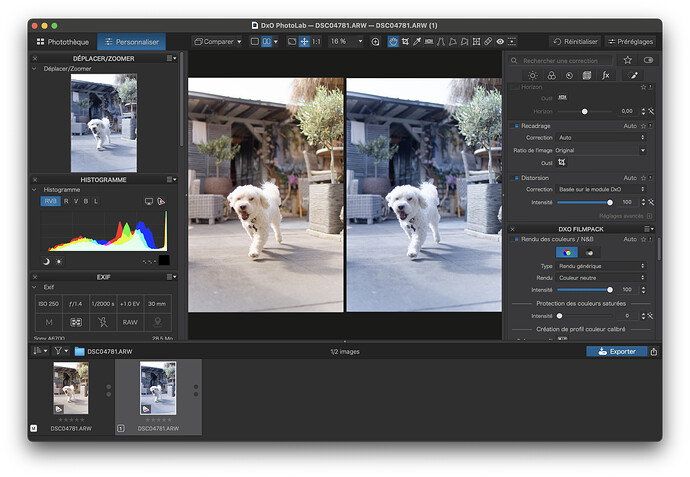Select the Horizon tool in top toolbar
Viewport: 690px width, 477px height.
(429, 41)
